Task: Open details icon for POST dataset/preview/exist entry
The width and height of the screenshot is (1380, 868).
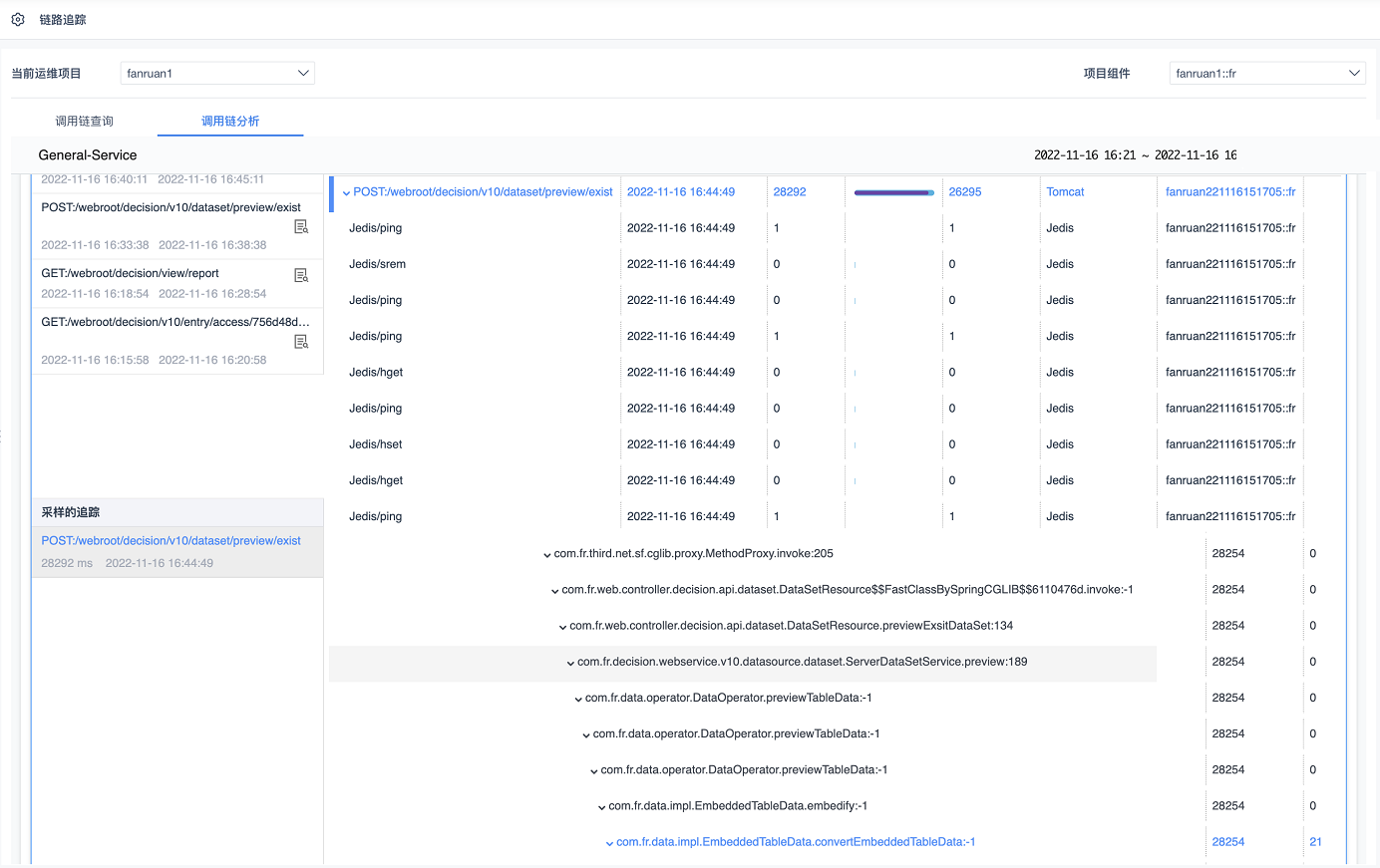Action: click(301, 227)
